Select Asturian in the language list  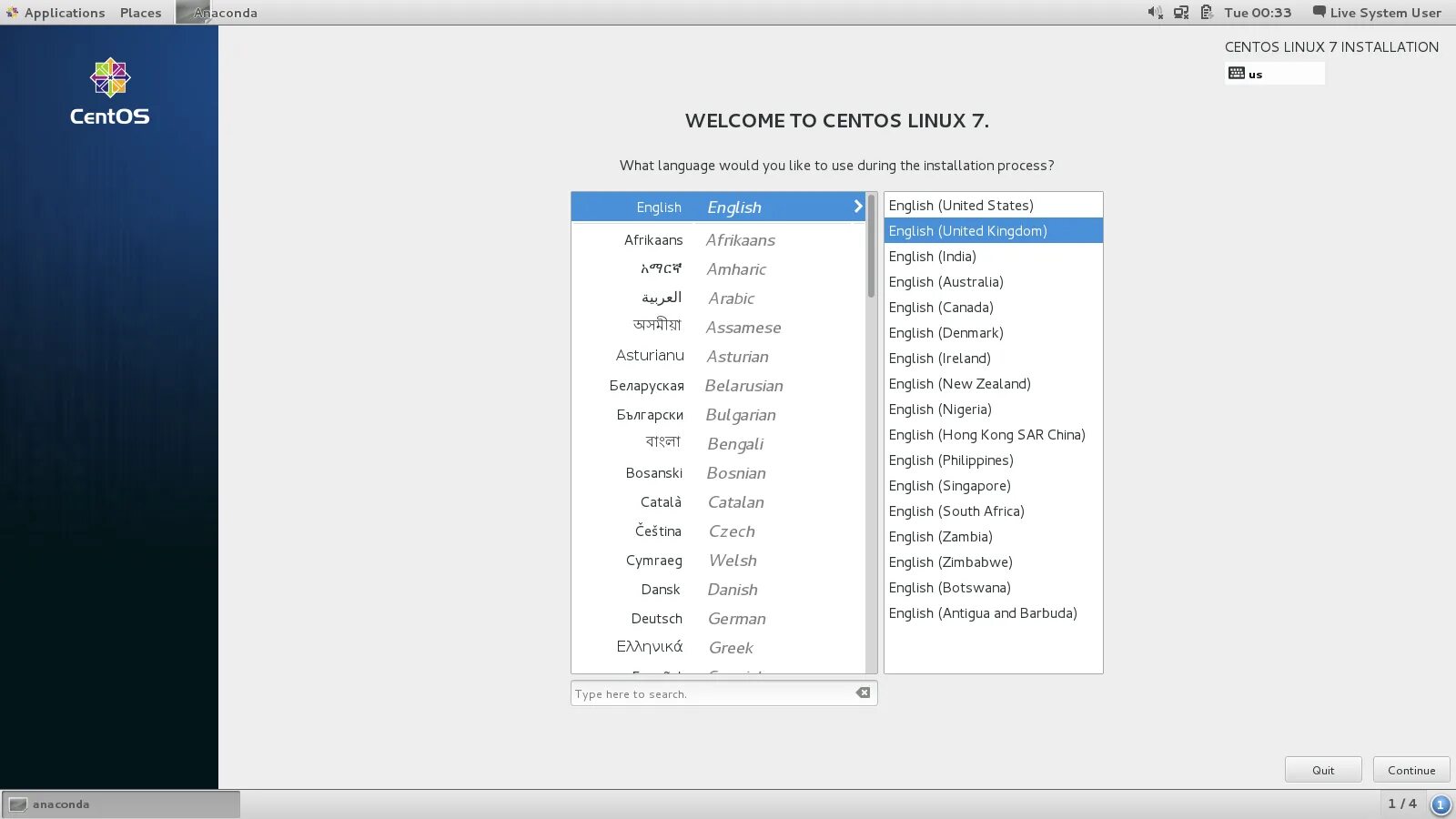[x=718, y=357]
